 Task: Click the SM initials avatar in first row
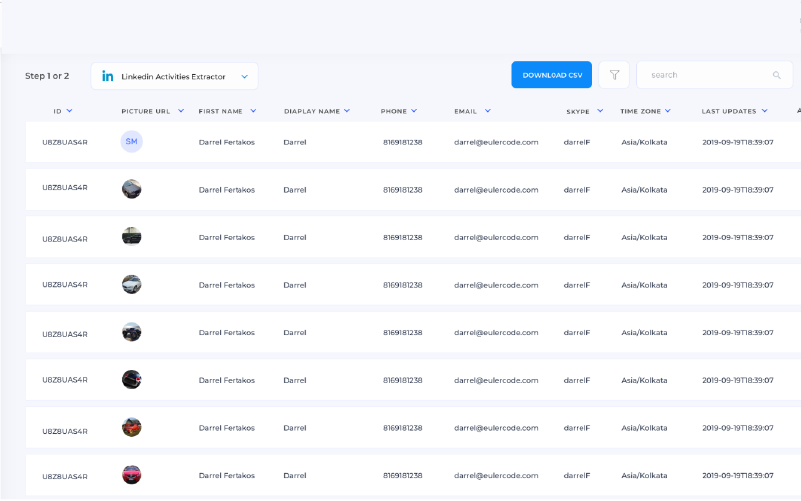[131, 141]
